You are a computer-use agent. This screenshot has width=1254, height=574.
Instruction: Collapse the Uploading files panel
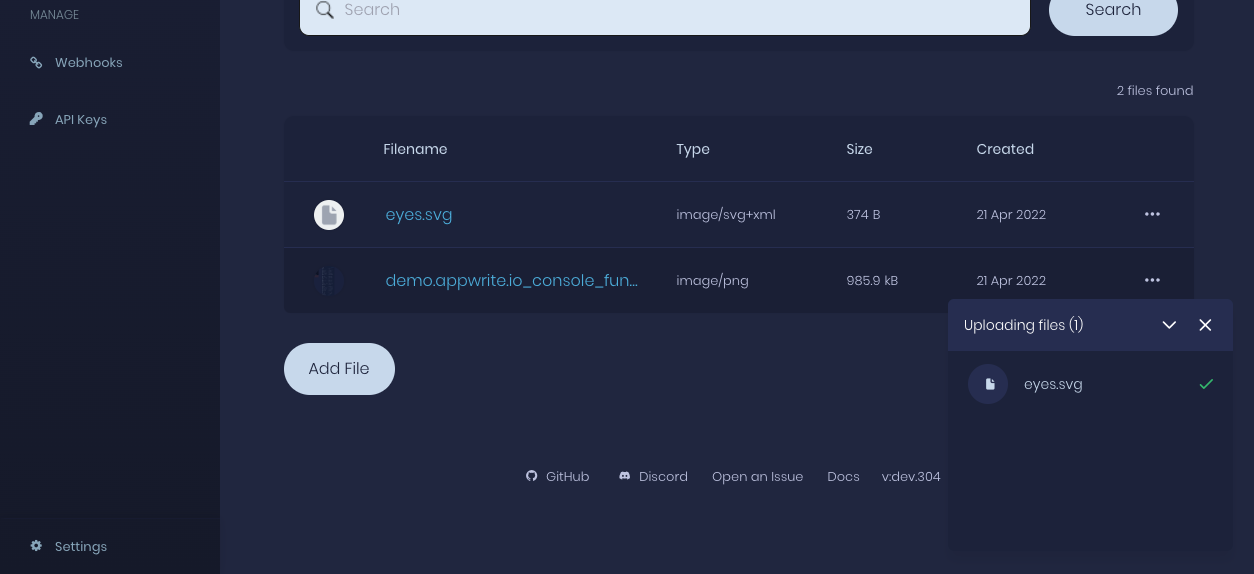click(1169, 325)
